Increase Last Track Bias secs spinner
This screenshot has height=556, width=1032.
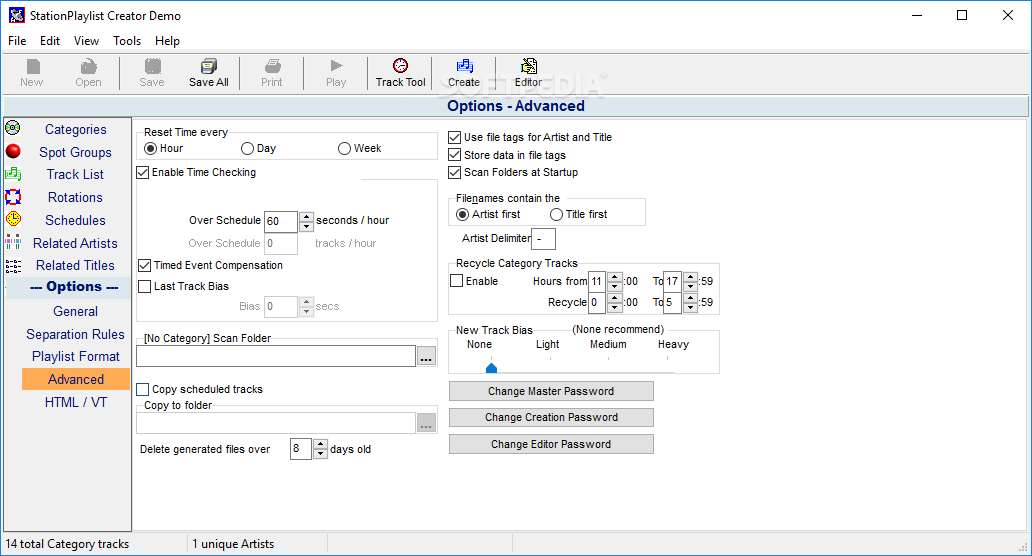pos(306,302)
